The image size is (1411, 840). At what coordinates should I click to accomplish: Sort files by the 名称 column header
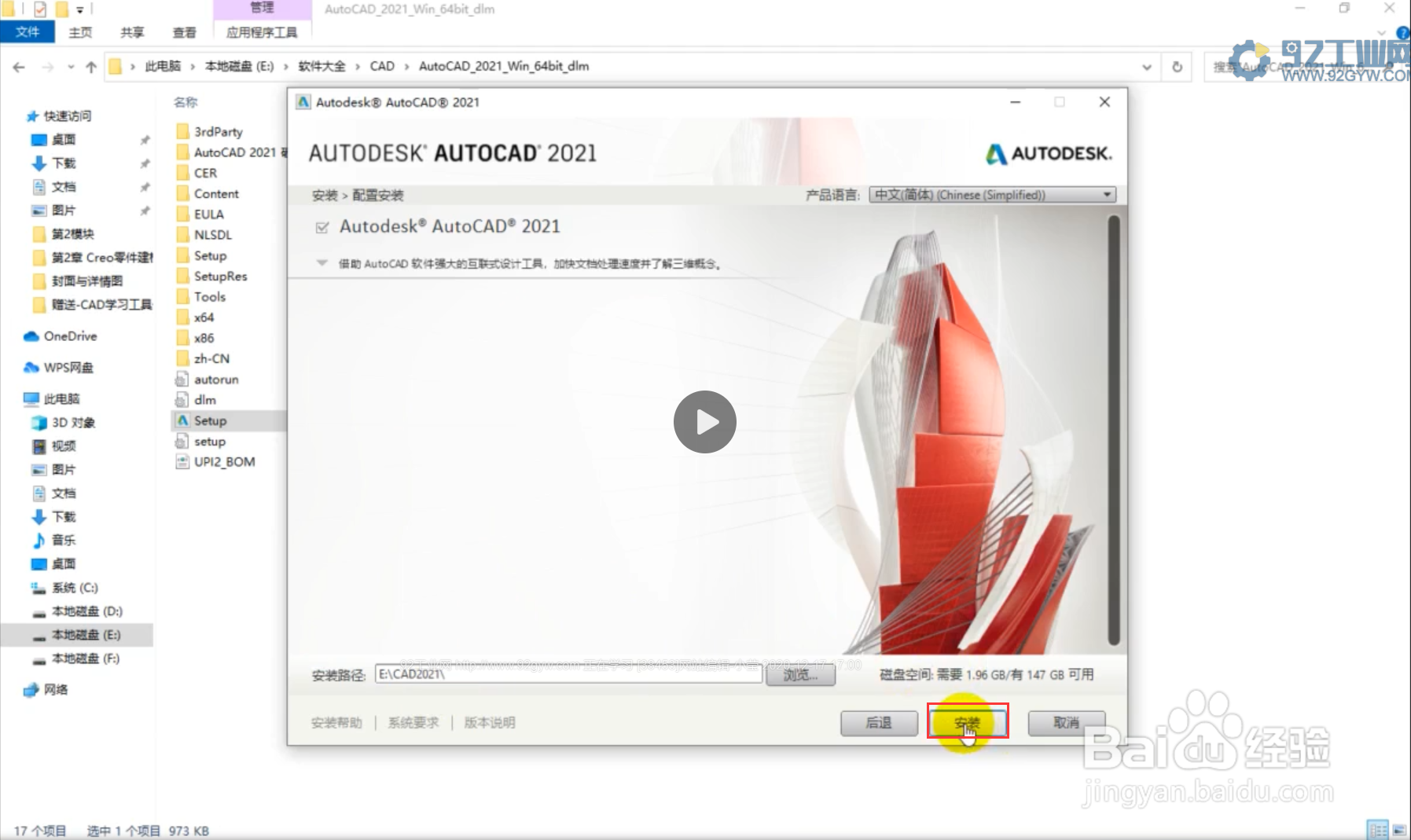186,102
